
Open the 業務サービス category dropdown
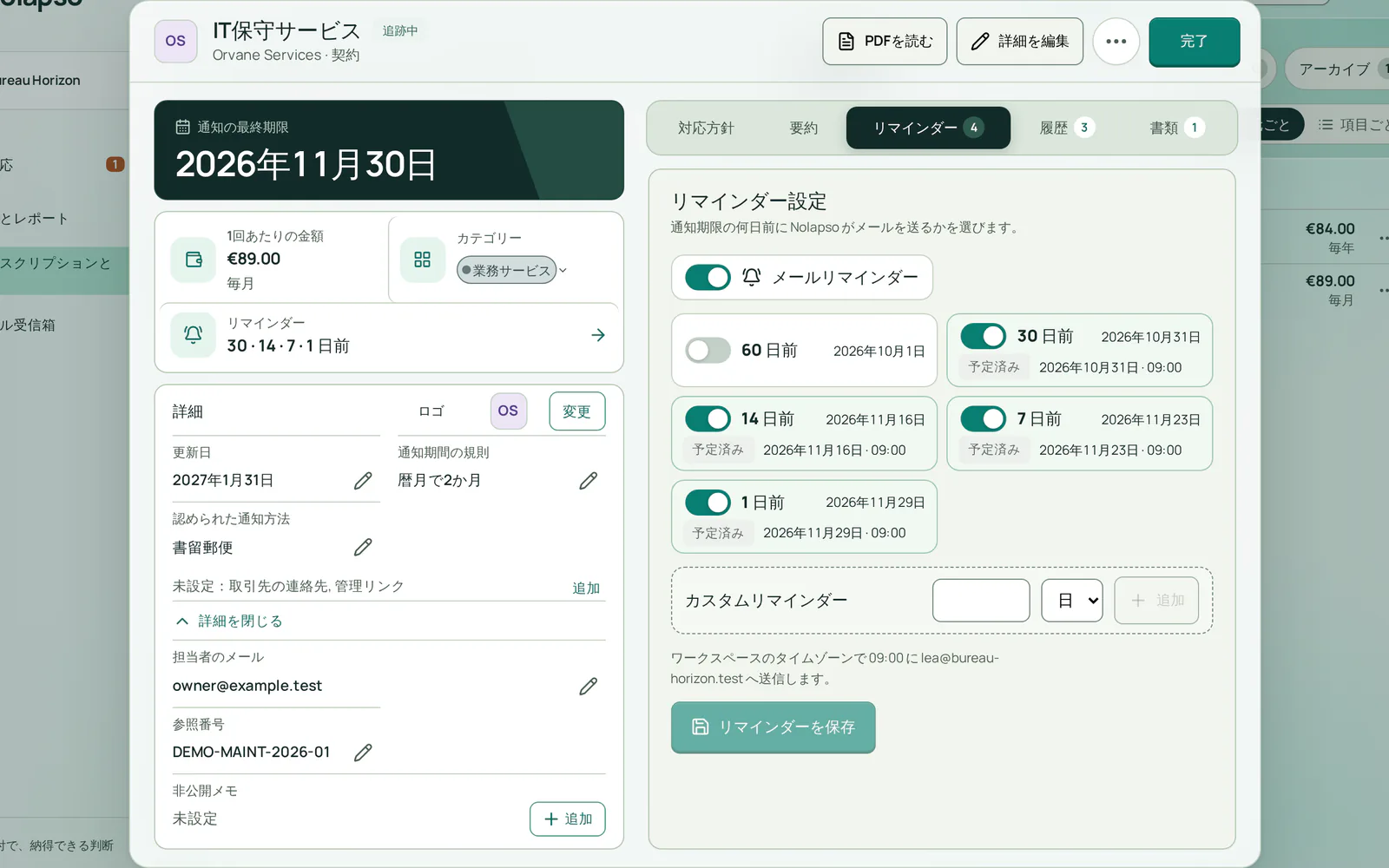[x=511, y=270]
